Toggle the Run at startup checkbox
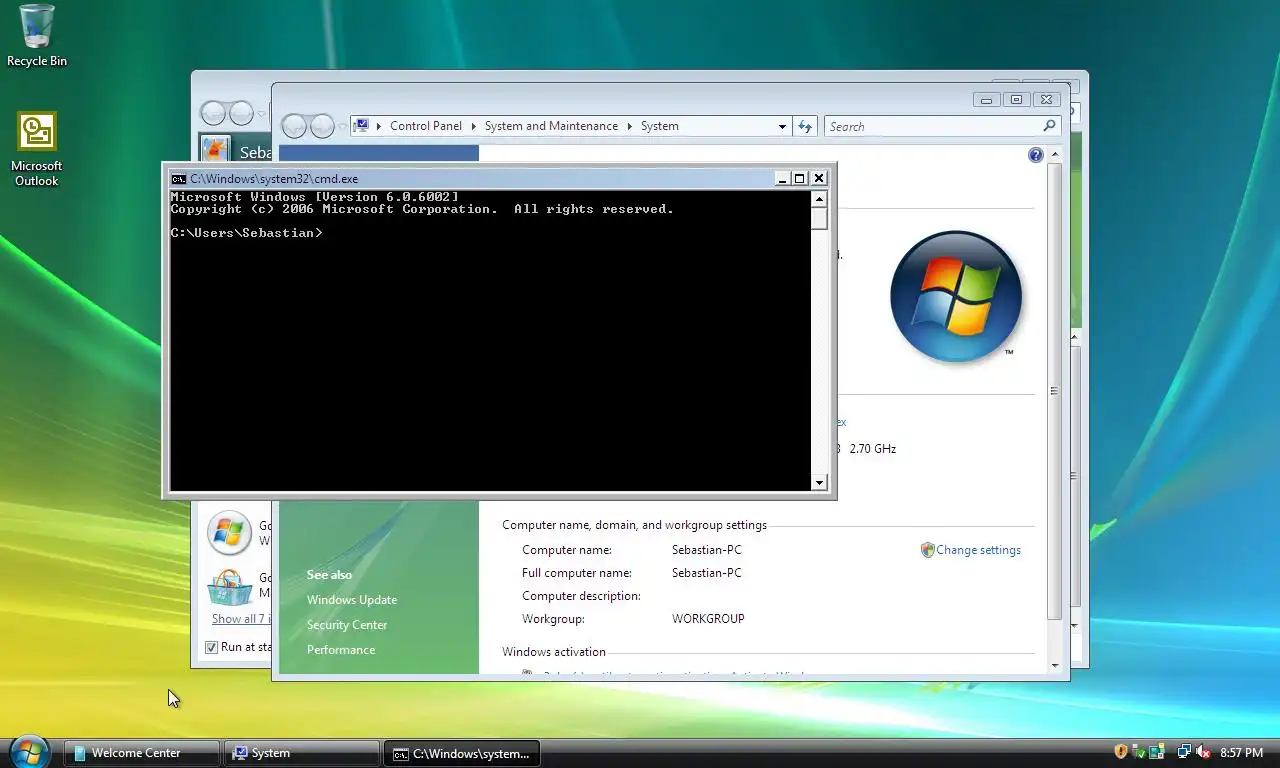This screenshot has height=768, width=1280. (x=211, y=647)
